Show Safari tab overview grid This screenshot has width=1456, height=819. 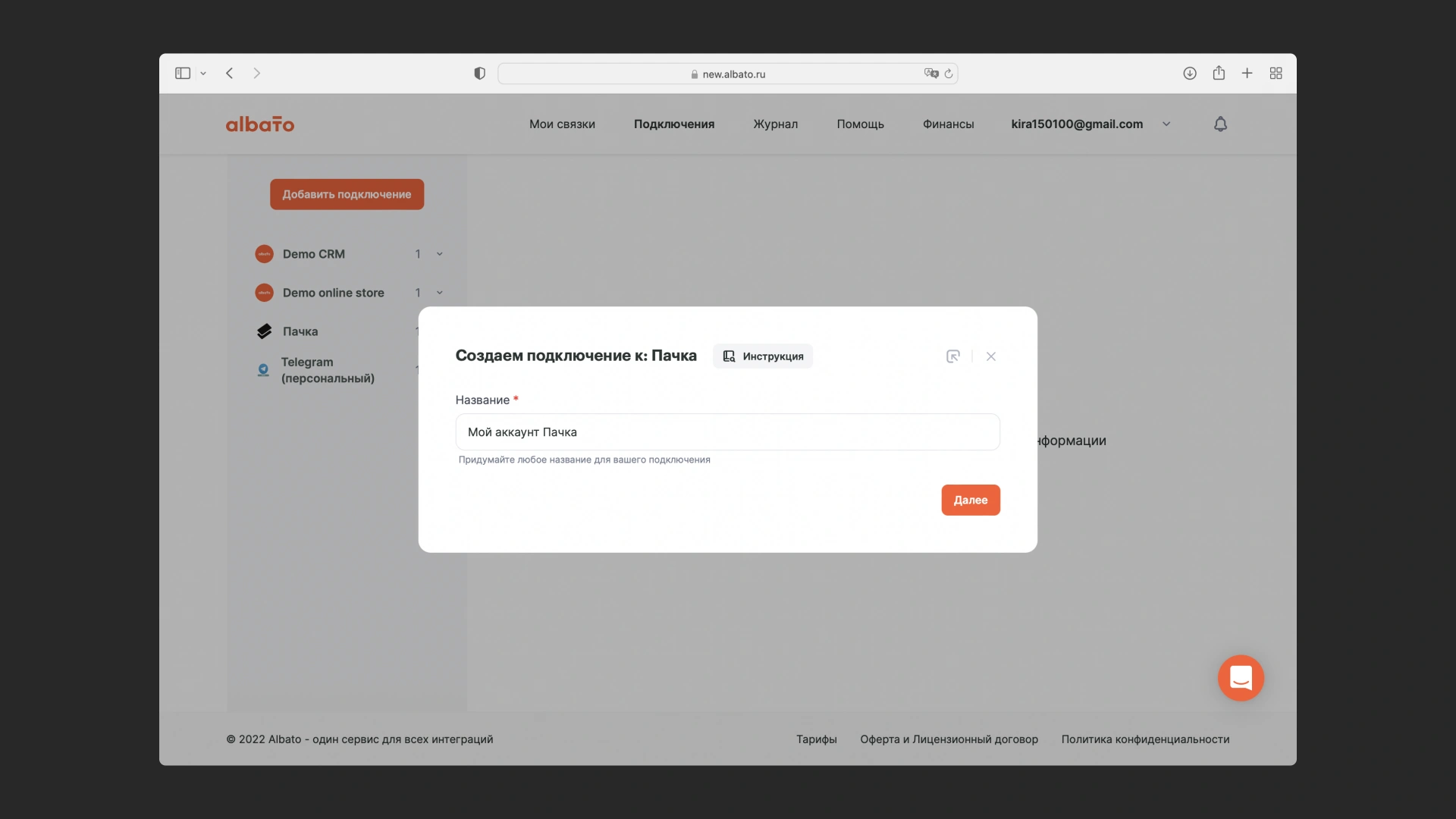click(x=1276, y=74)
